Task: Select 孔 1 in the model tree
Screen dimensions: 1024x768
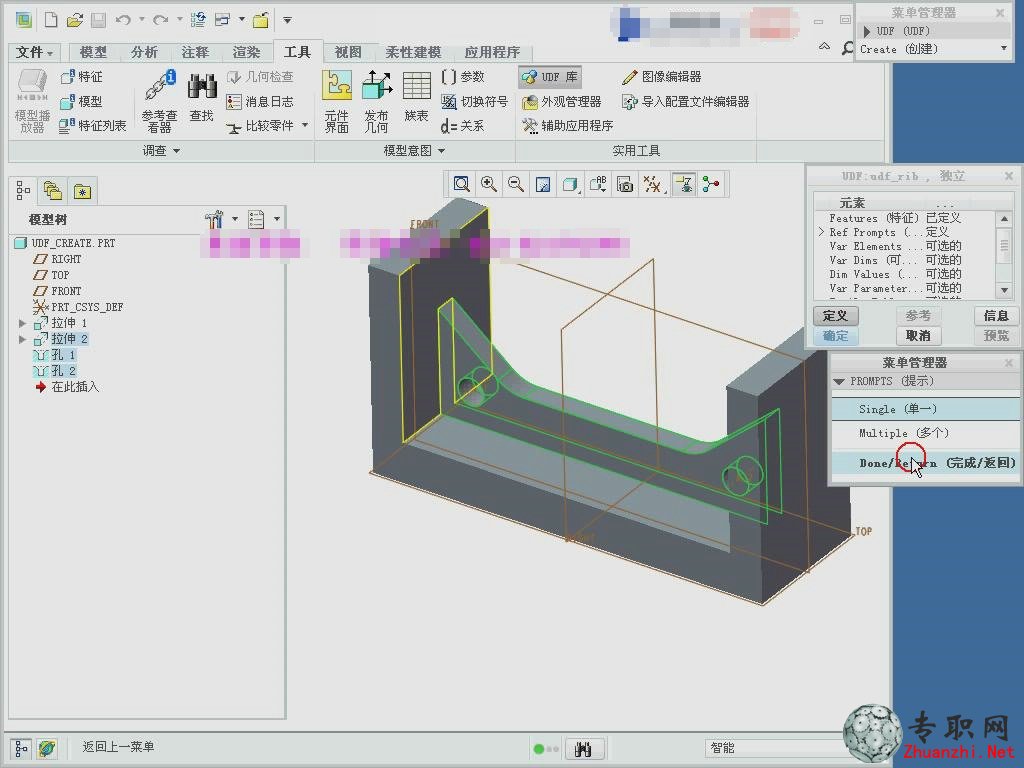Action: [x=55, y=355]
